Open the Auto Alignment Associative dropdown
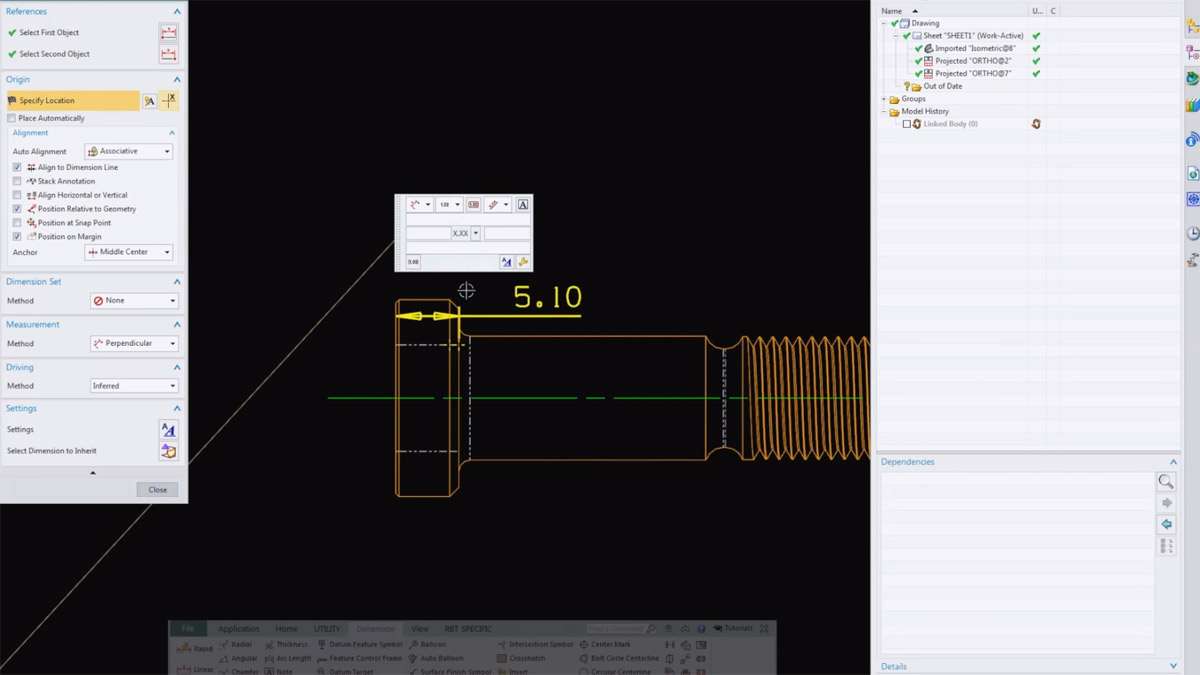 tap(129, 151)
